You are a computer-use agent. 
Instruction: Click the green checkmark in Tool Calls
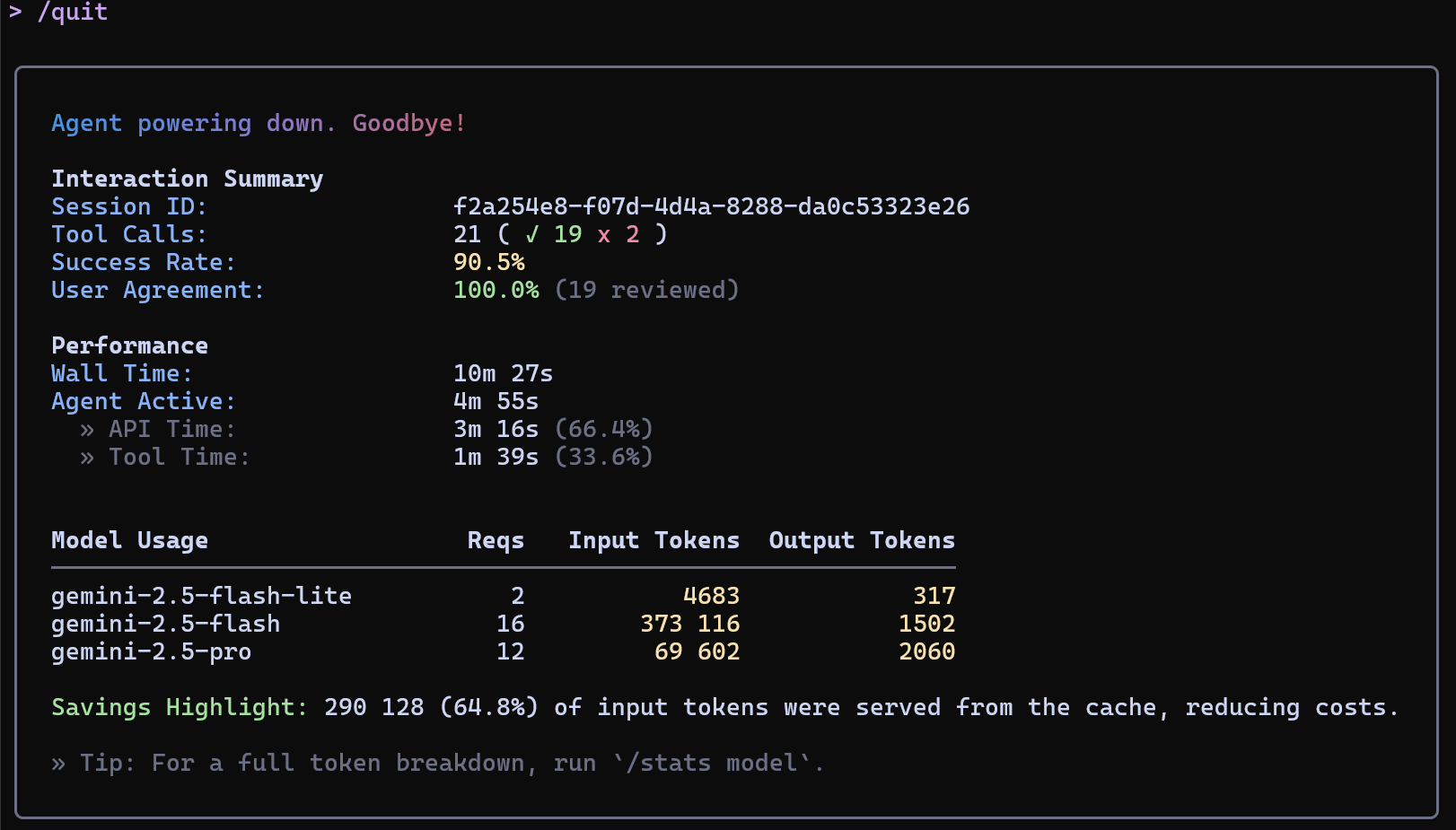[x=532, y=235]
